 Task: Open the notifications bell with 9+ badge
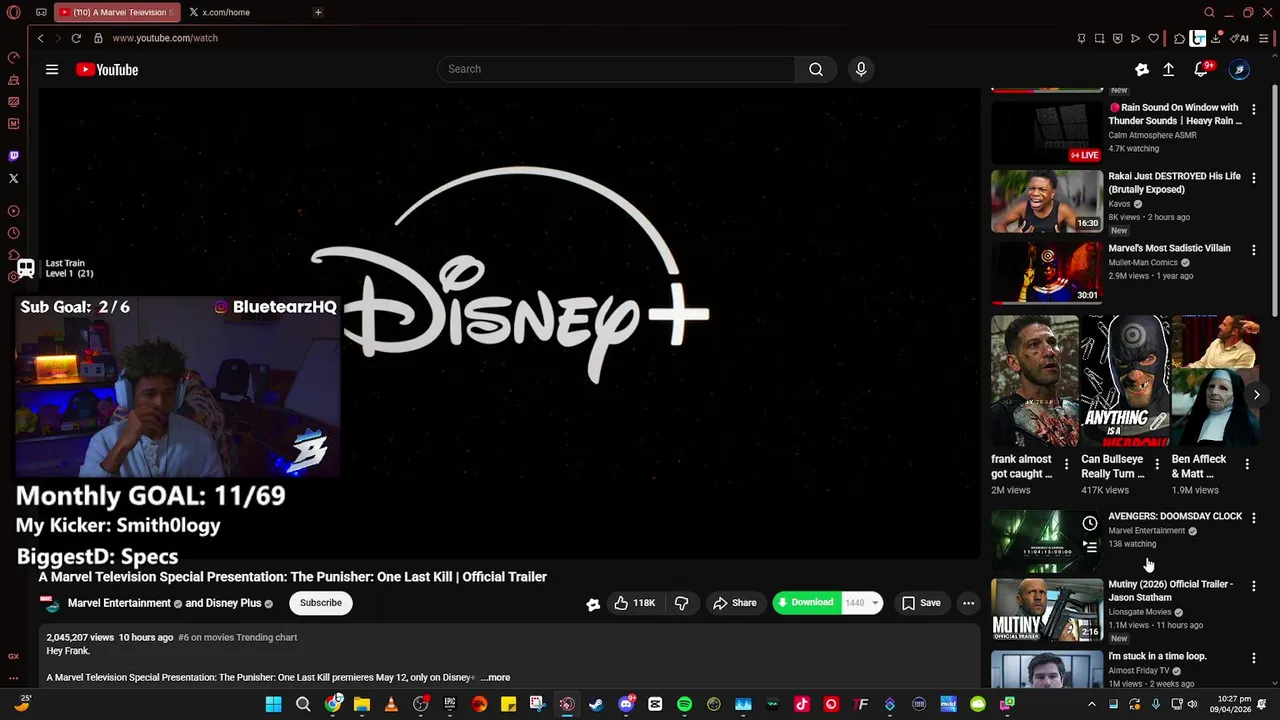(x=1201, y=69)
